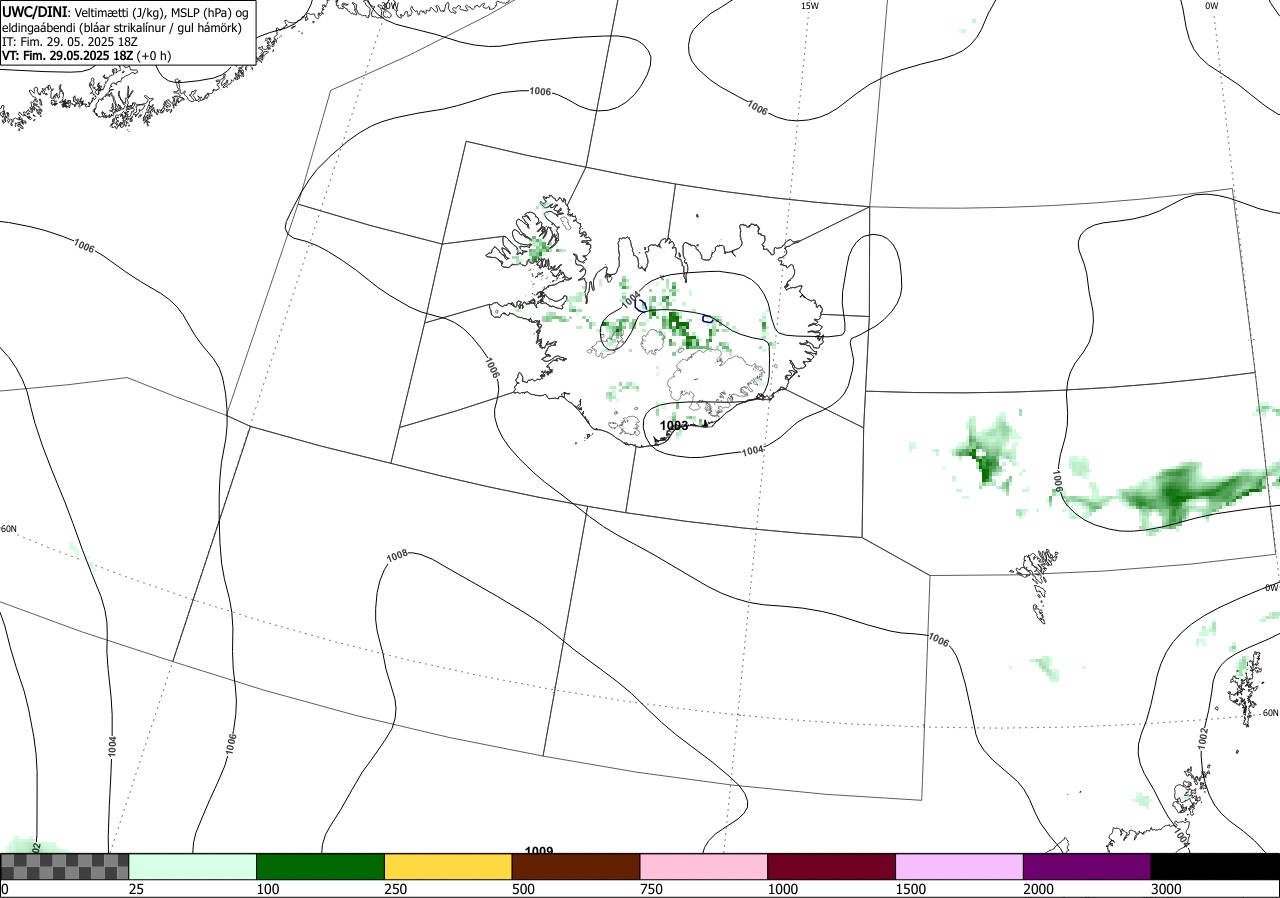Click the legend value '25'
The width and height of the screenshot is (1280, 898).
136,889
